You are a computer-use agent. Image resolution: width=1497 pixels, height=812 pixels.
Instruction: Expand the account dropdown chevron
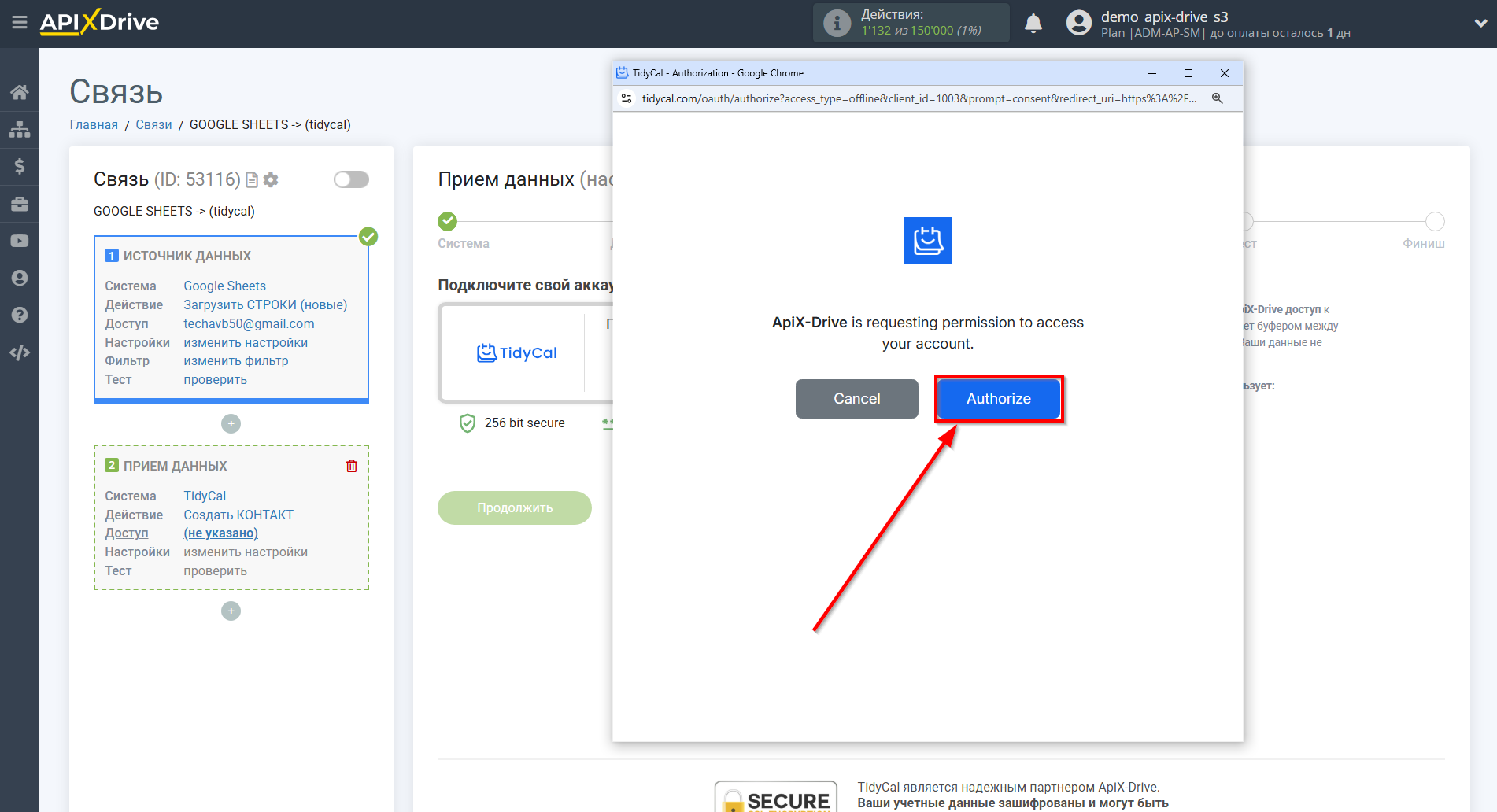1480,24
